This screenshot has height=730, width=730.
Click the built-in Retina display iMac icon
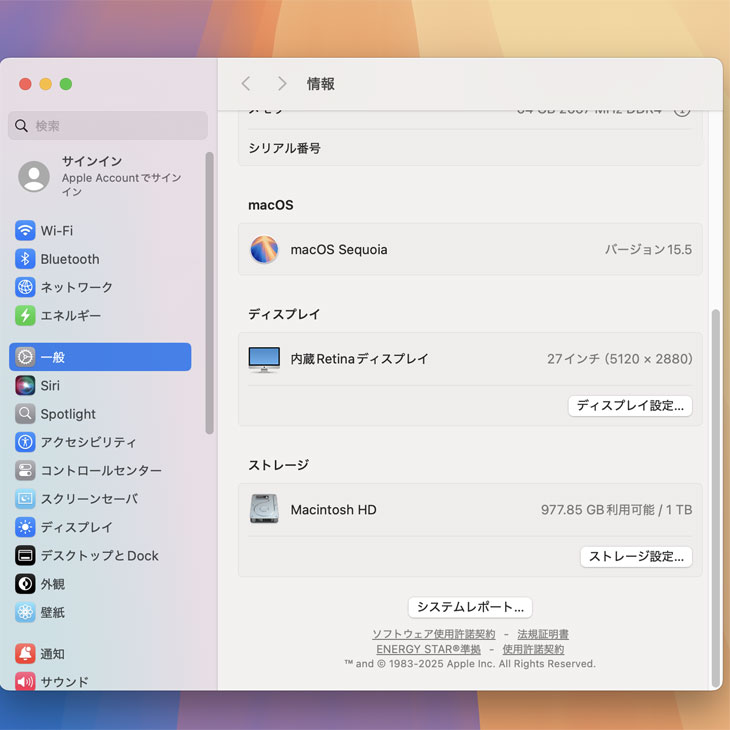tap(264, 359)
